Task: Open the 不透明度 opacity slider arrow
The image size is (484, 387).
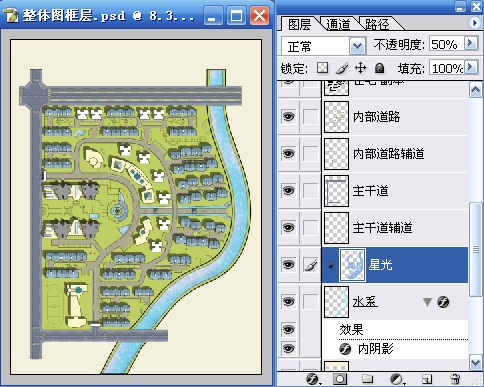Action: [471, 43]
